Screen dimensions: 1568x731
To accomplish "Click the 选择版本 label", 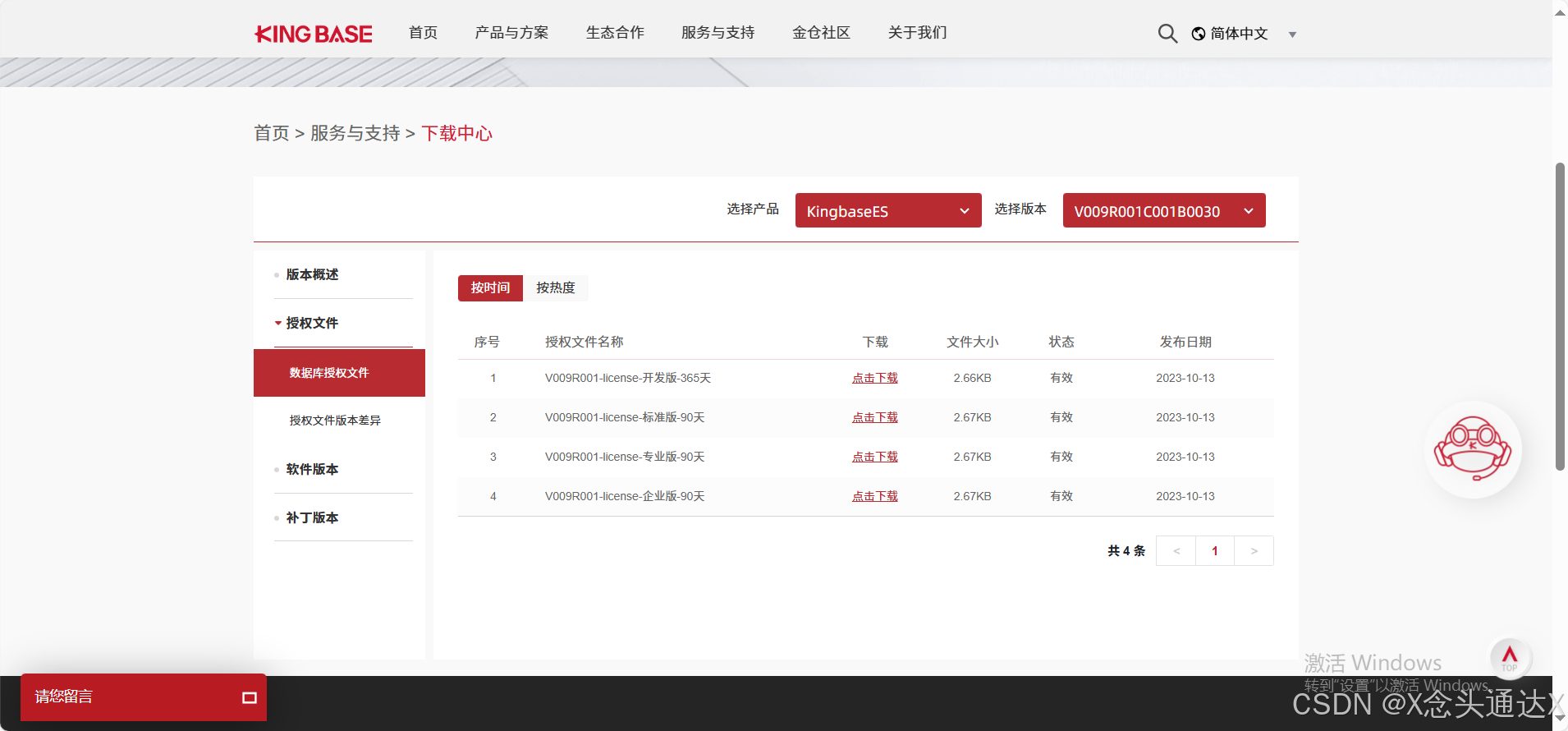I will [1020, 209].
